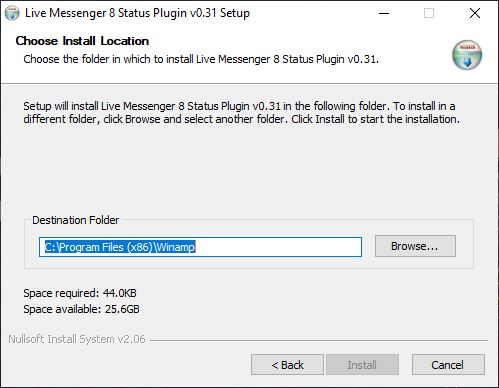499x388 pixels.
Task: Click the Choose Install Location heading
Action: 82,41
